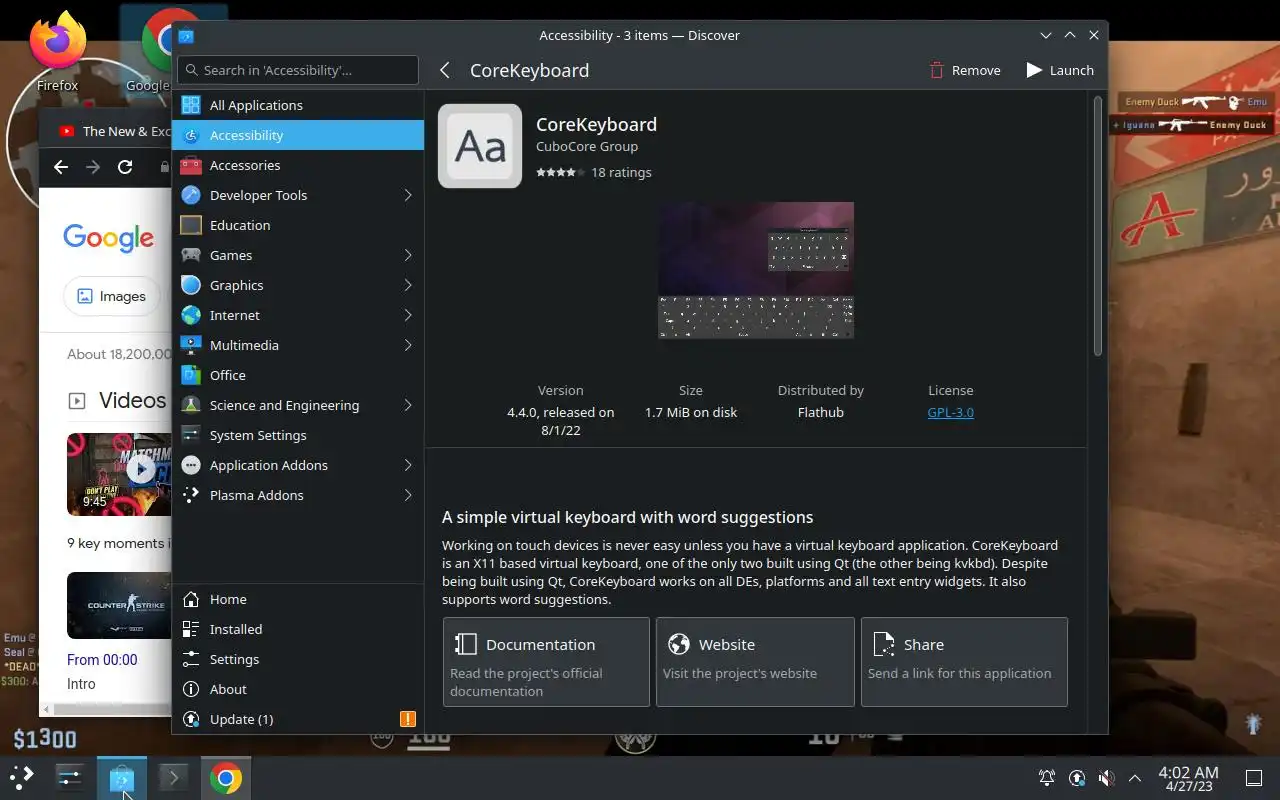Open the Education category

298,225
